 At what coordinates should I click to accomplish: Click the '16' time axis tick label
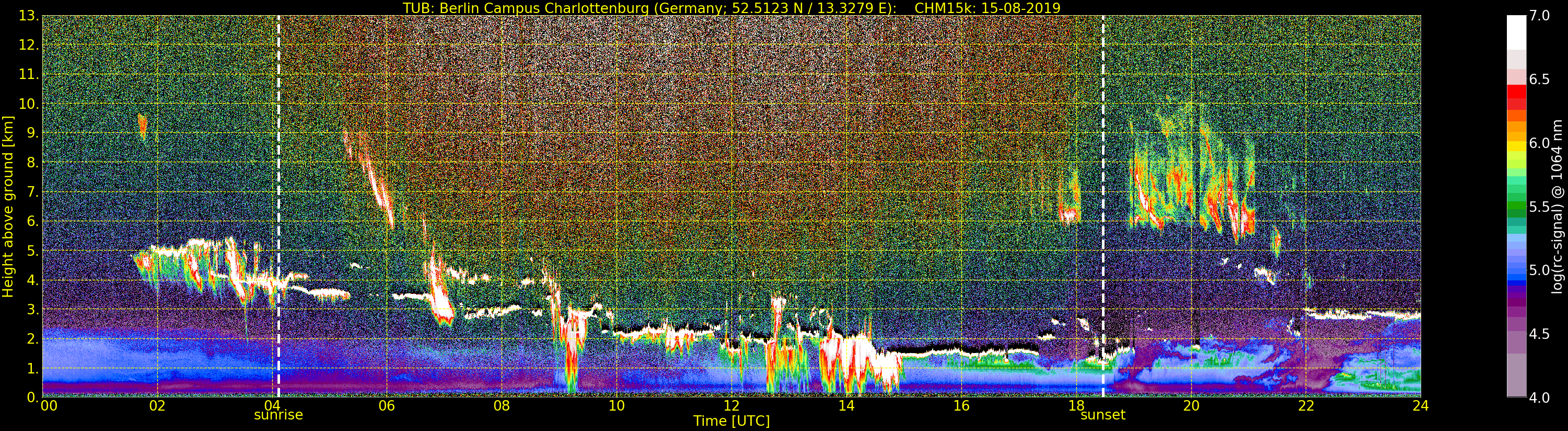pyautogui.click(x=961, y=406)
